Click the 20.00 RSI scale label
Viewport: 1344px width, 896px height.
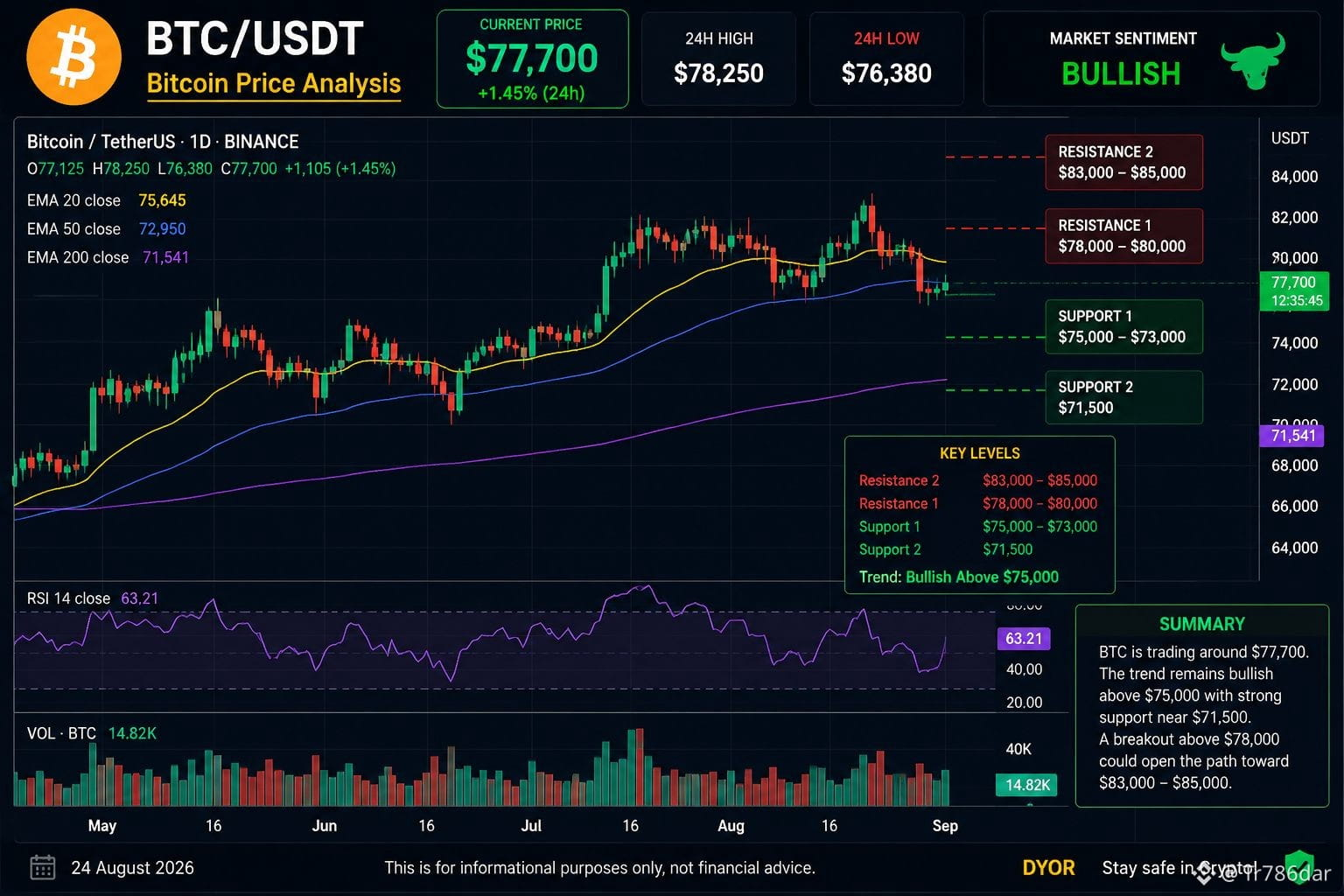(x=1024, y=703)
